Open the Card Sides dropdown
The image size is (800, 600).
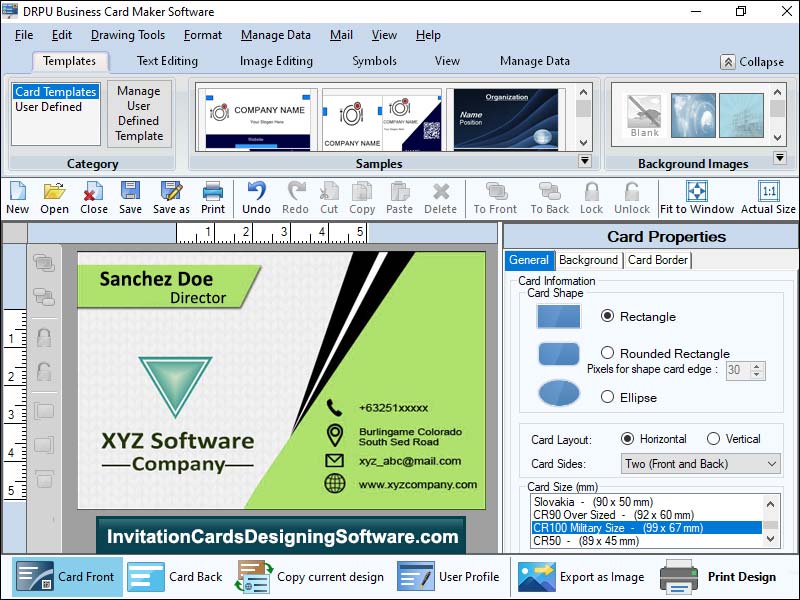pyautogui.click(x=770, y=464)
